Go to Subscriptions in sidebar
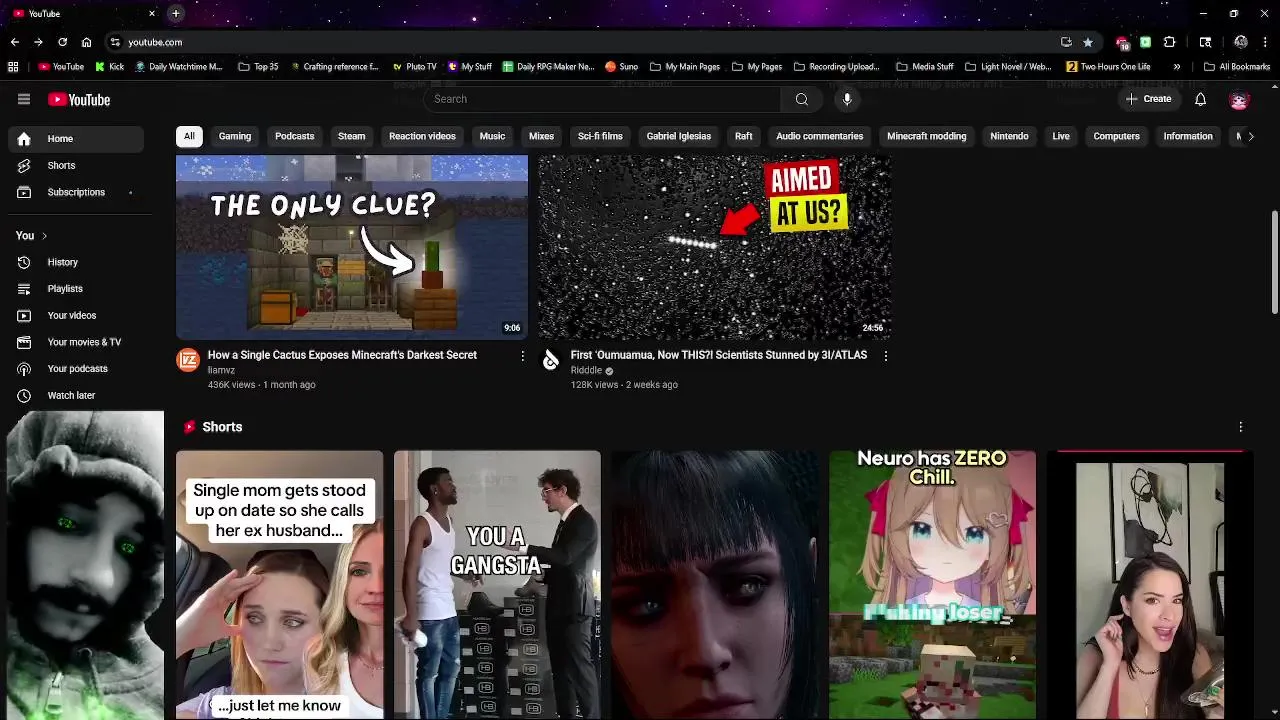The width and height of the screenshot is (1280, 720). (x=75, y=192)
